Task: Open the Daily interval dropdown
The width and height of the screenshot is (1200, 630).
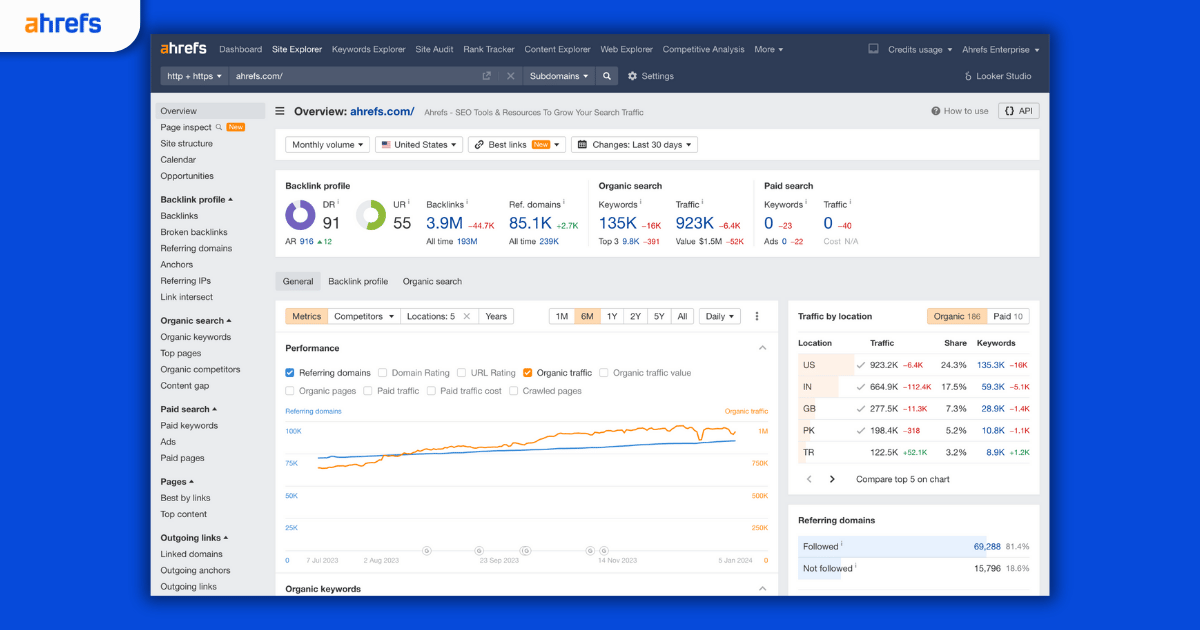Action: click(720, 316)
